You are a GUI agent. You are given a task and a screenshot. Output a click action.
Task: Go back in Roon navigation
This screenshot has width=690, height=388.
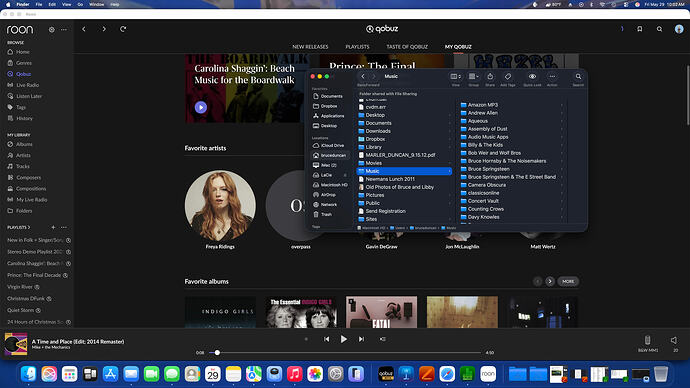(84, 29)
